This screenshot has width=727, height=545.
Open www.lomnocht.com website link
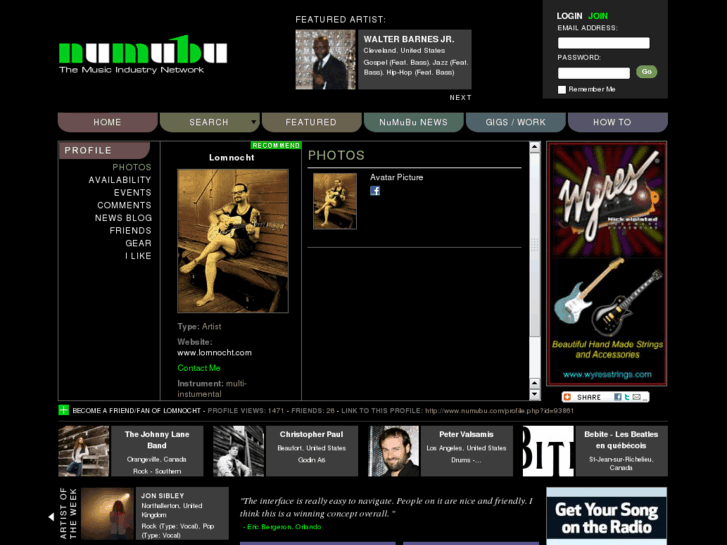(214, 353)
